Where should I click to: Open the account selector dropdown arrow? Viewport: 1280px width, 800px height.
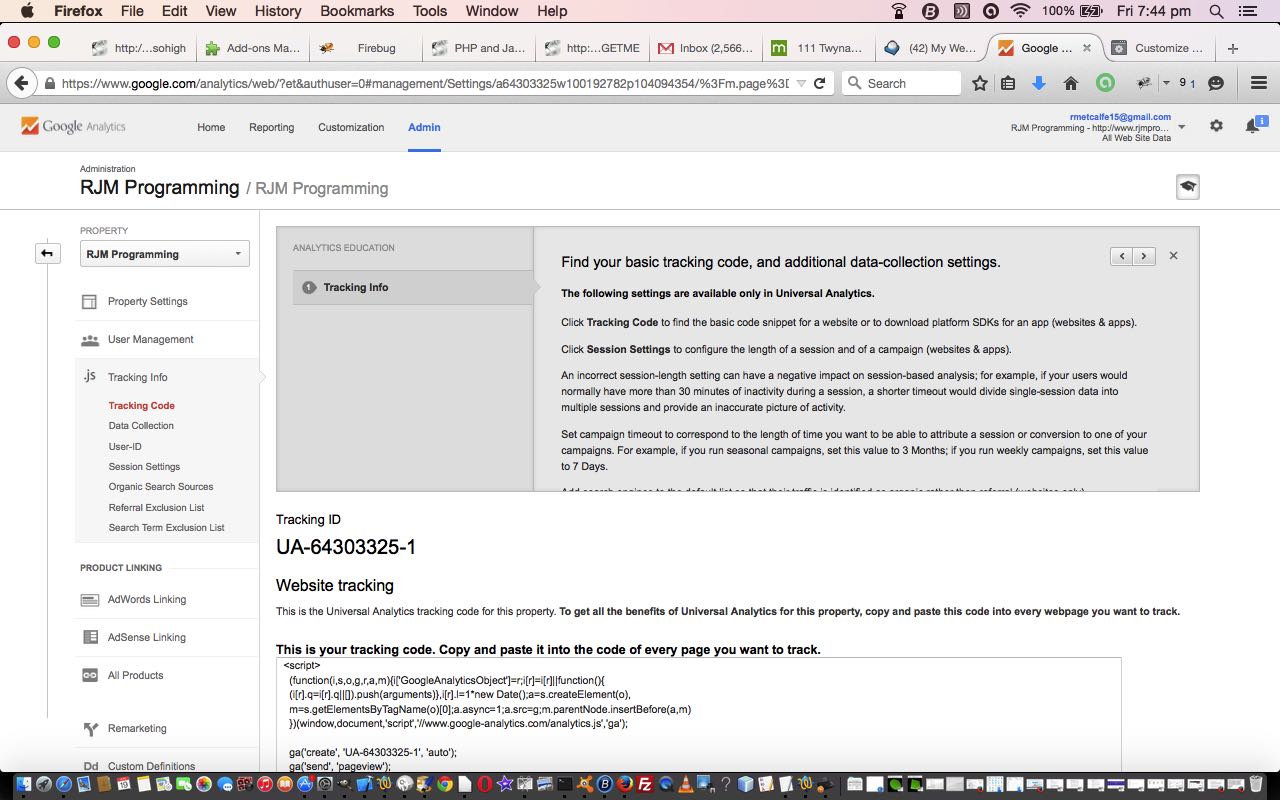coord(1182,127)
